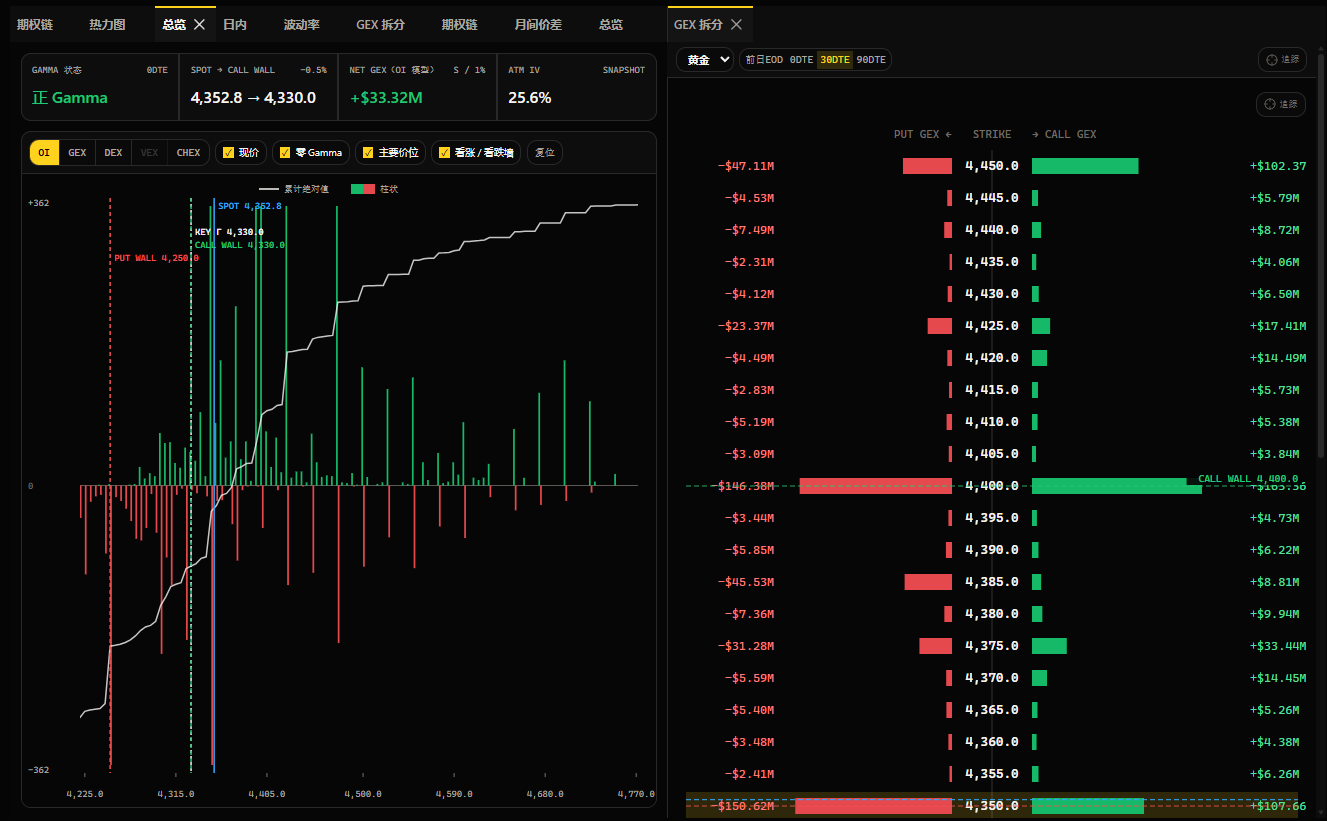Select the CHEX chart mode
Screen dimensions: 1327x821
click(x=188, y=153)
